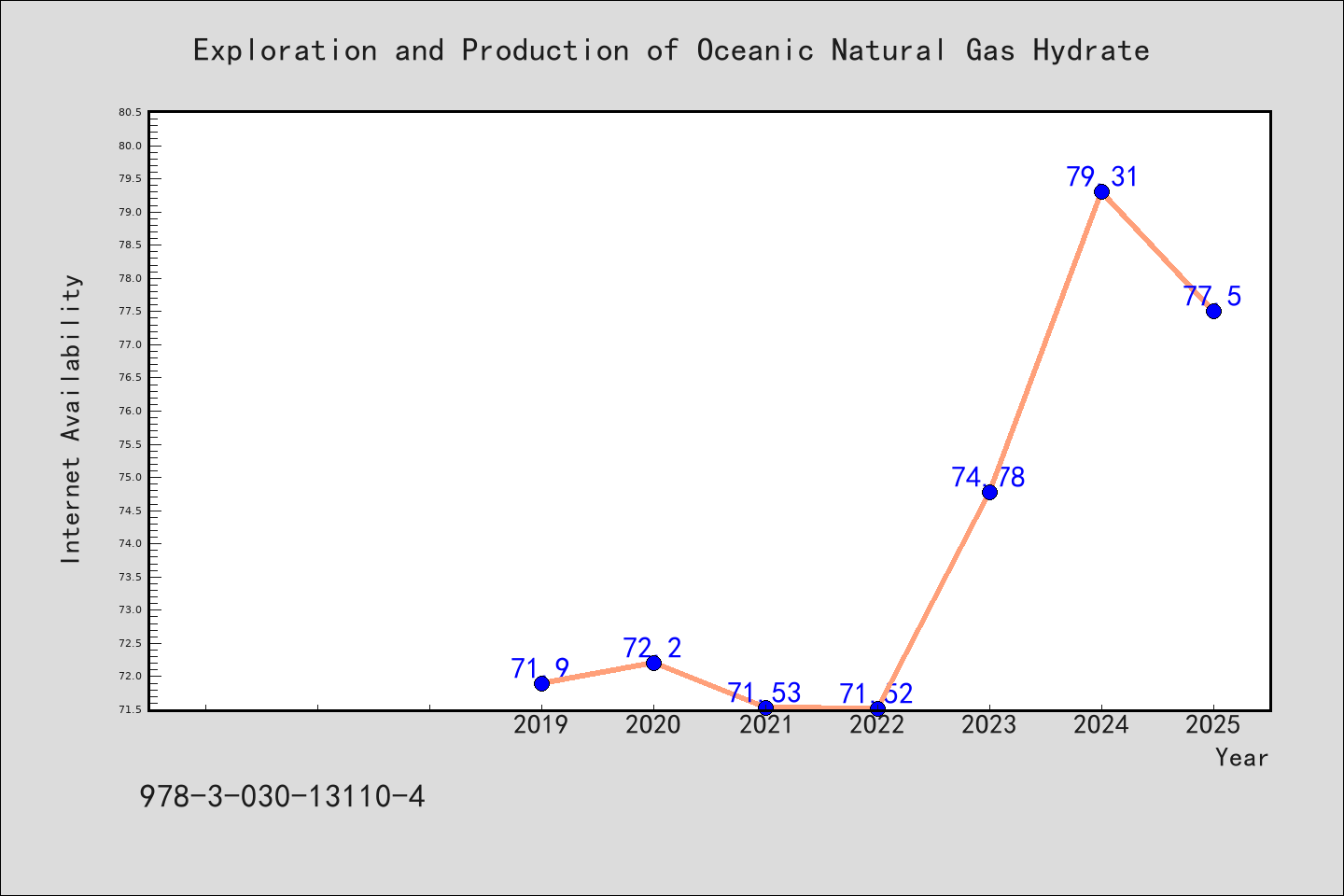
Task: Click the line segment between 2023 and 2024
Action: (x=1045, y=342)
